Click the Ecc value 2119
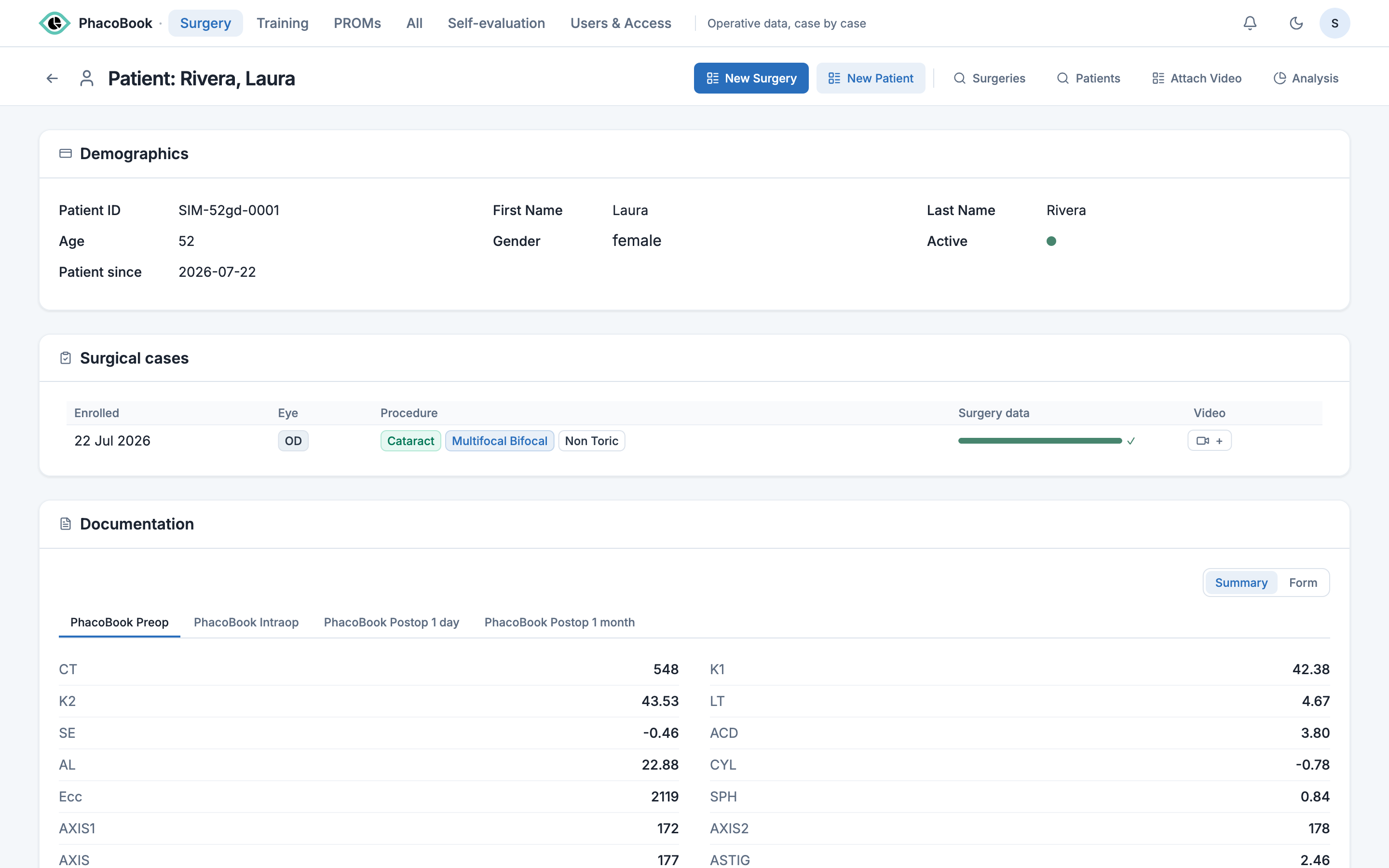This screenshot has height=868, width=1389. click(x=665, y=797)
